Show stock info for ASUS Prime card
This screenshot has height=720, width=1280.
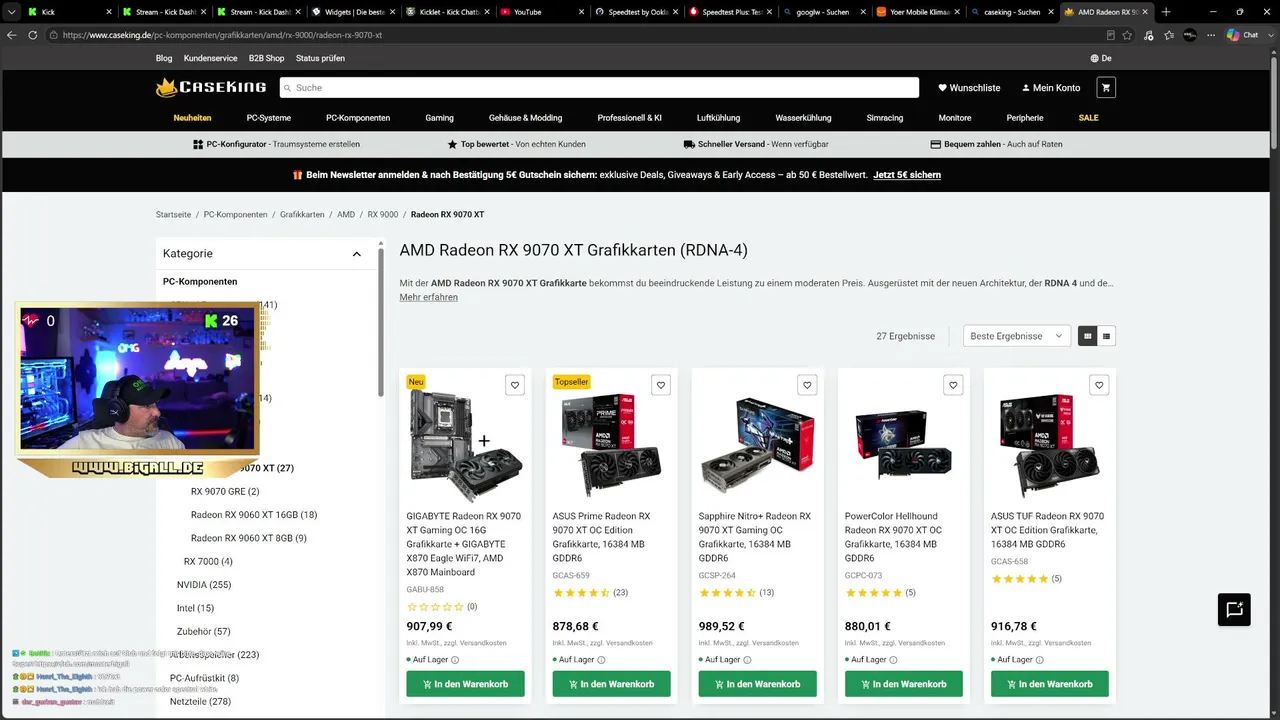click(601, 660)
